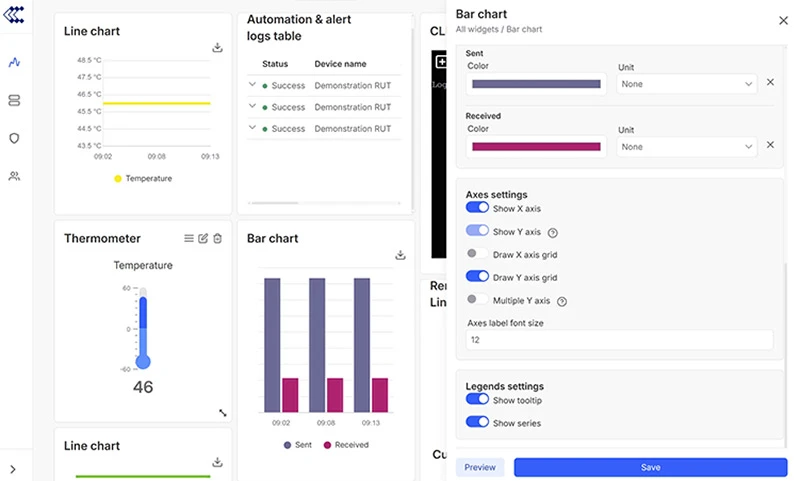The width and height of the screenshot is (800, 481).
Task: Open the Thermometer widget menu icon
Action: [189, 238]
